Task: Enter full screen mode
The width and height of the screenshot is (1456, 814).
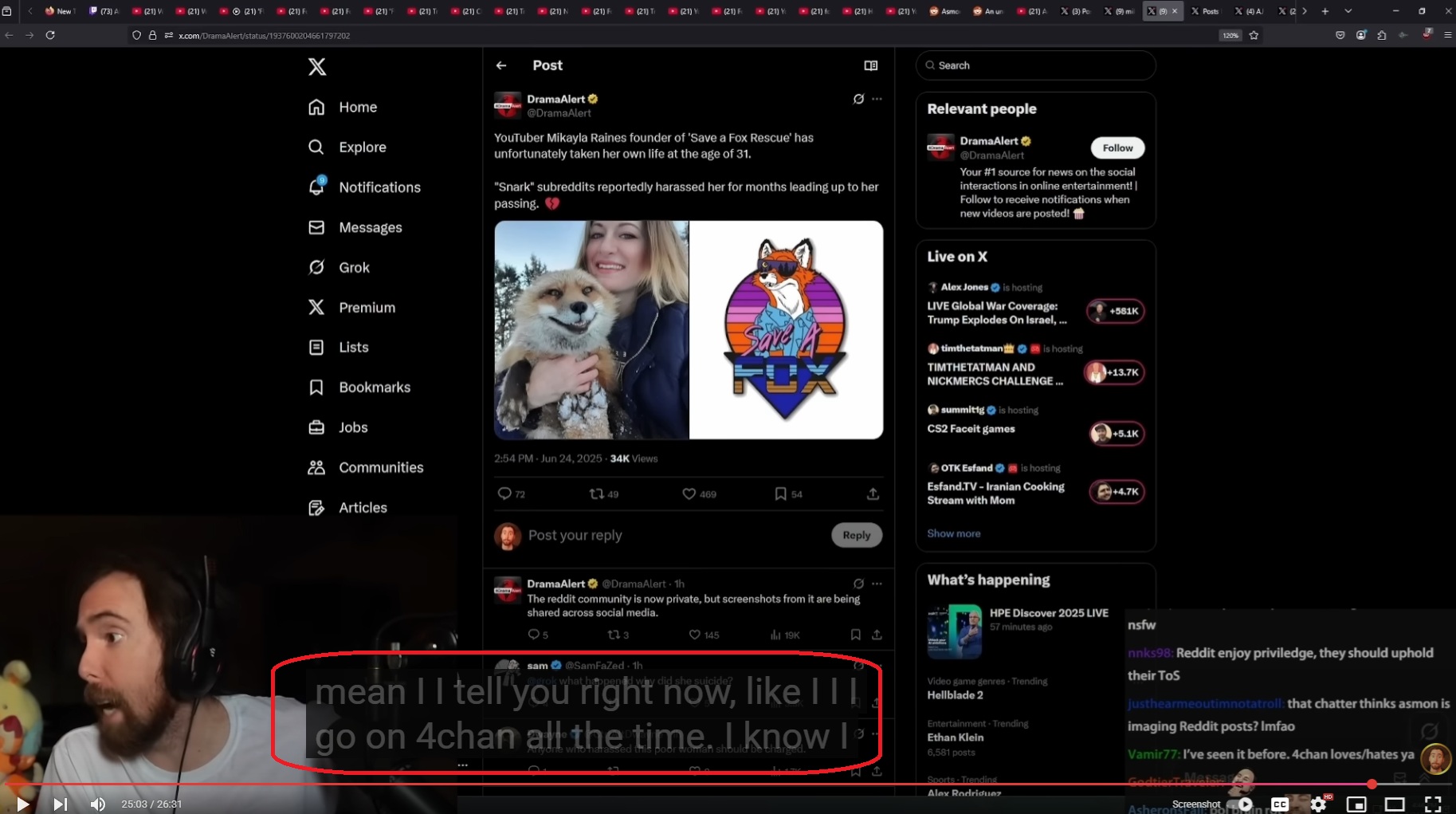Action: tap(1433, 804)
